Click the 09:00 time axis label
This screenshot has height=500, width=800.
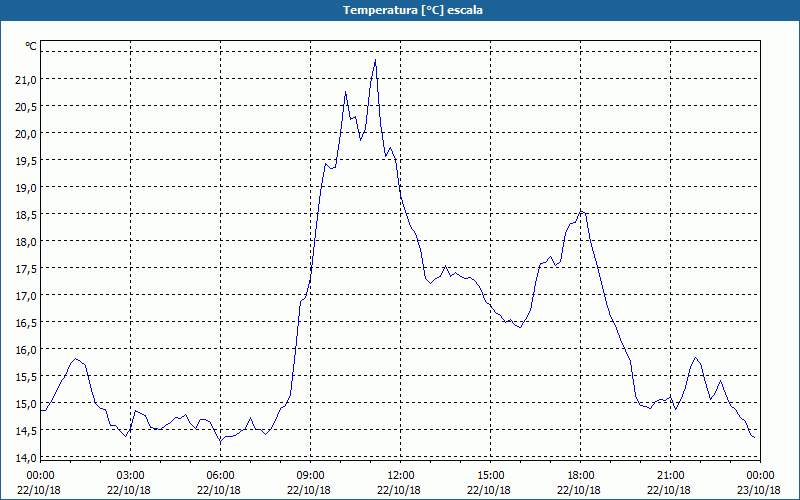coord(310,475)
